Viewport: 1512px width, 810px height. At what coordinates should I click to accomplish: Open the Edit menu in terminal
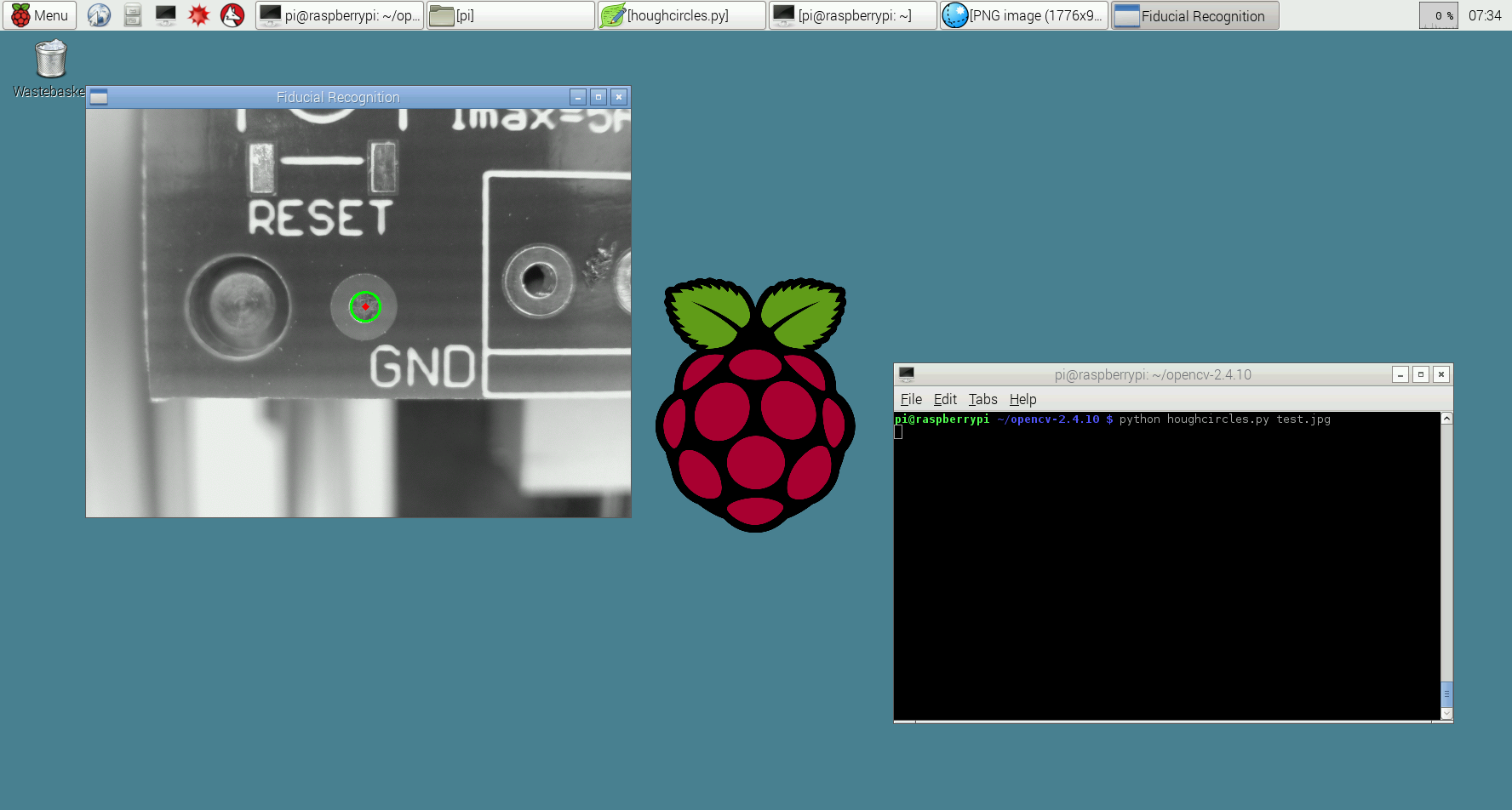(945, 399)
